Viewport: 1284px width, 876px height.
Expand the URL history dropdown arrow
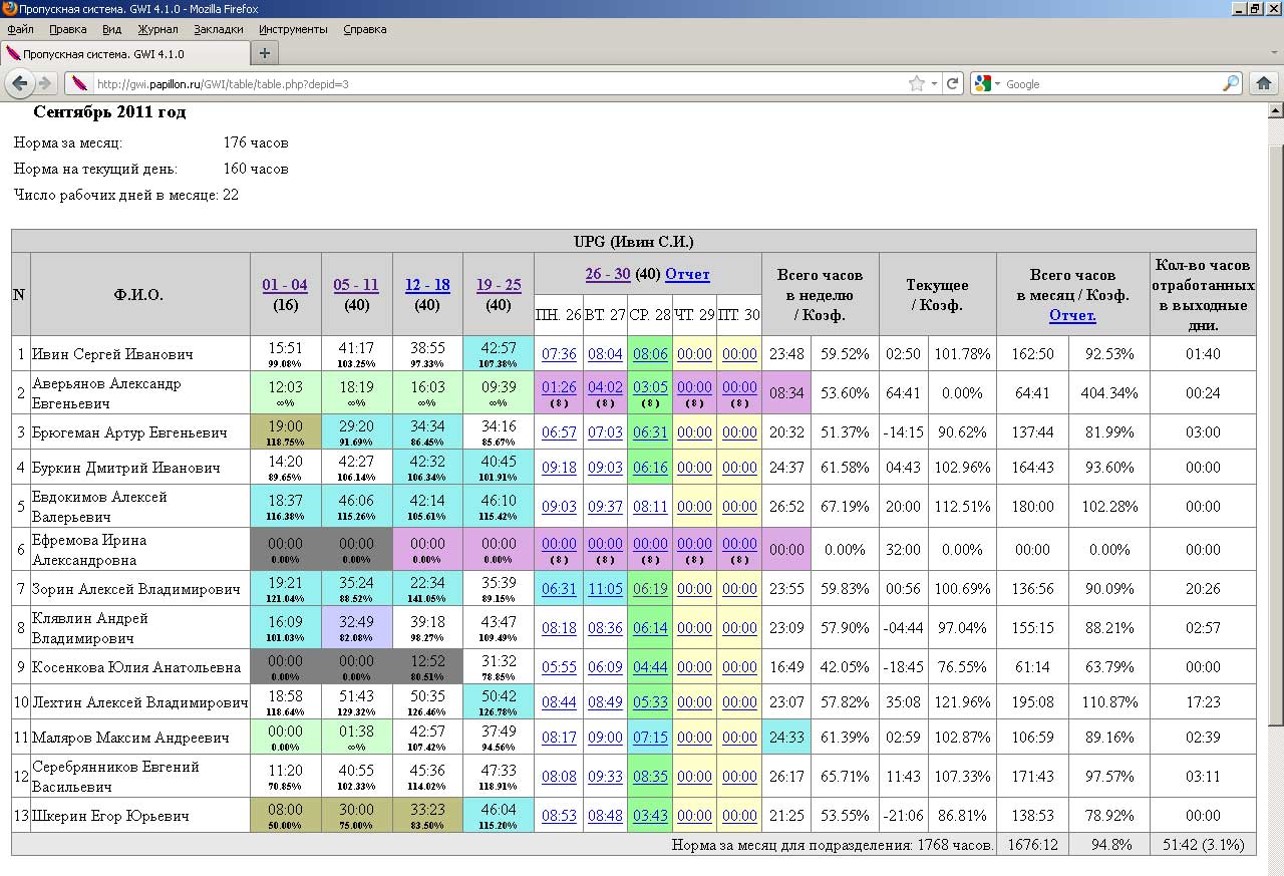point(934,84)
